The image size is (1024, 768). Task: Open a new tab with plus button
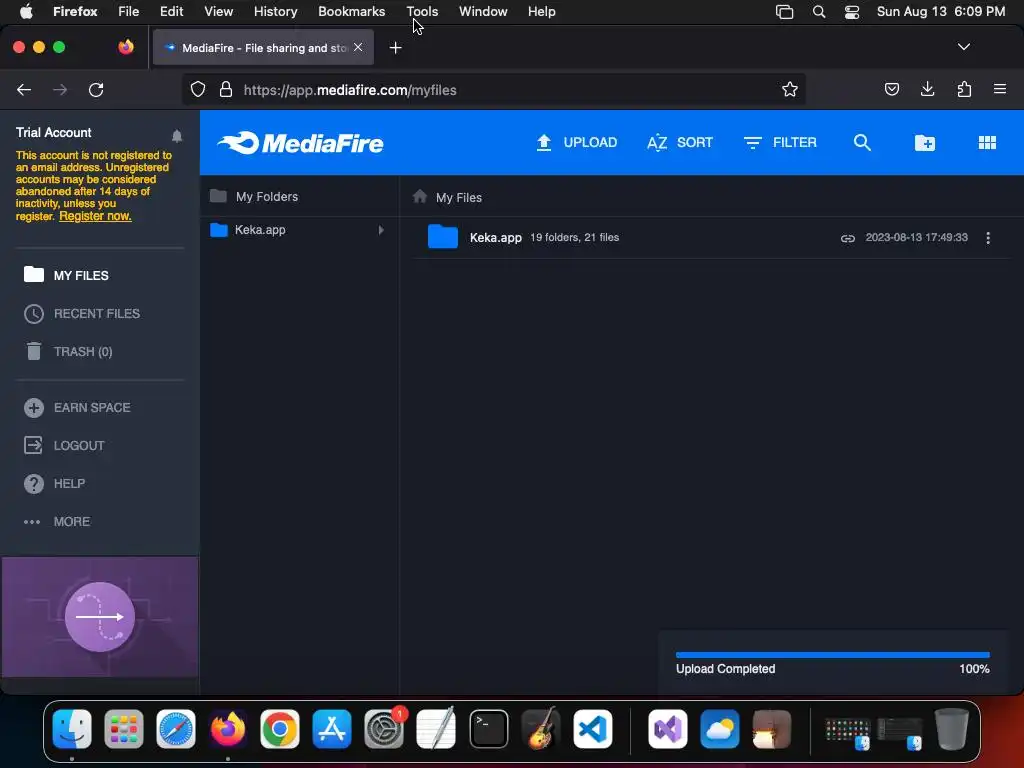(395, 48)
